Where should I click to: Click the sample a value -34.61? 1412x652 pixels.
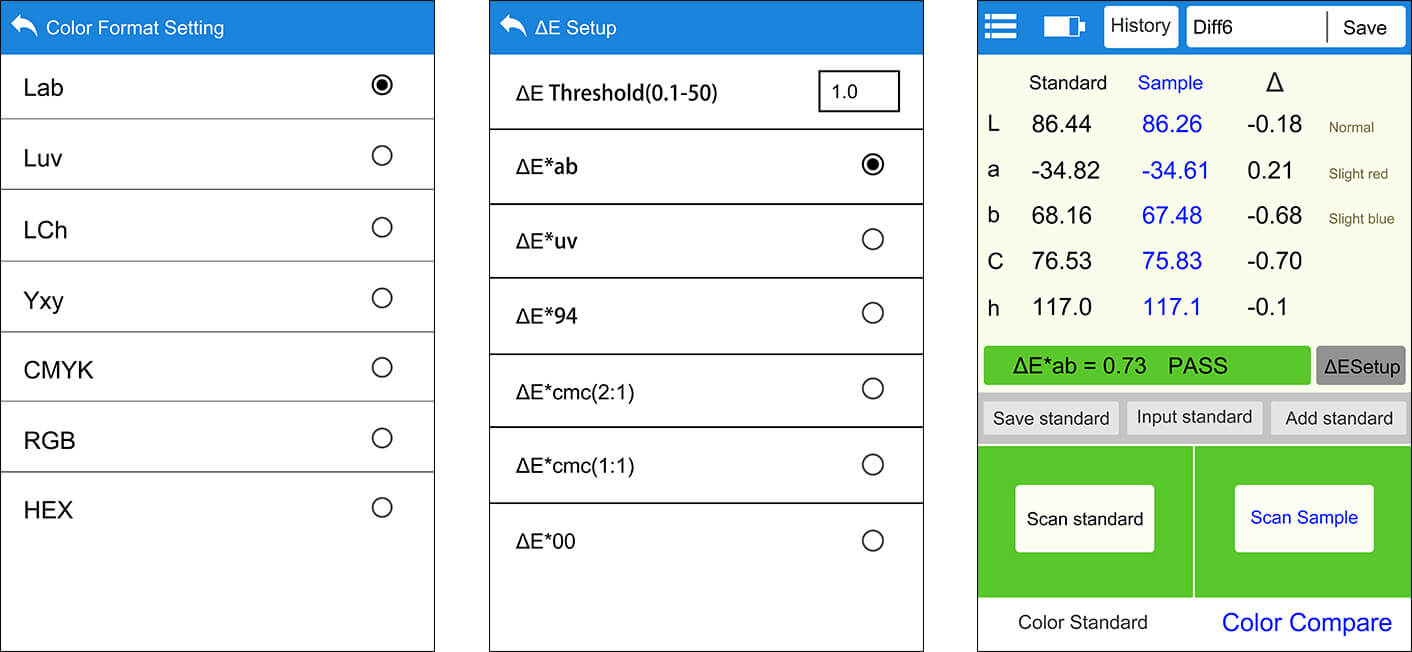pos(1175,171)
